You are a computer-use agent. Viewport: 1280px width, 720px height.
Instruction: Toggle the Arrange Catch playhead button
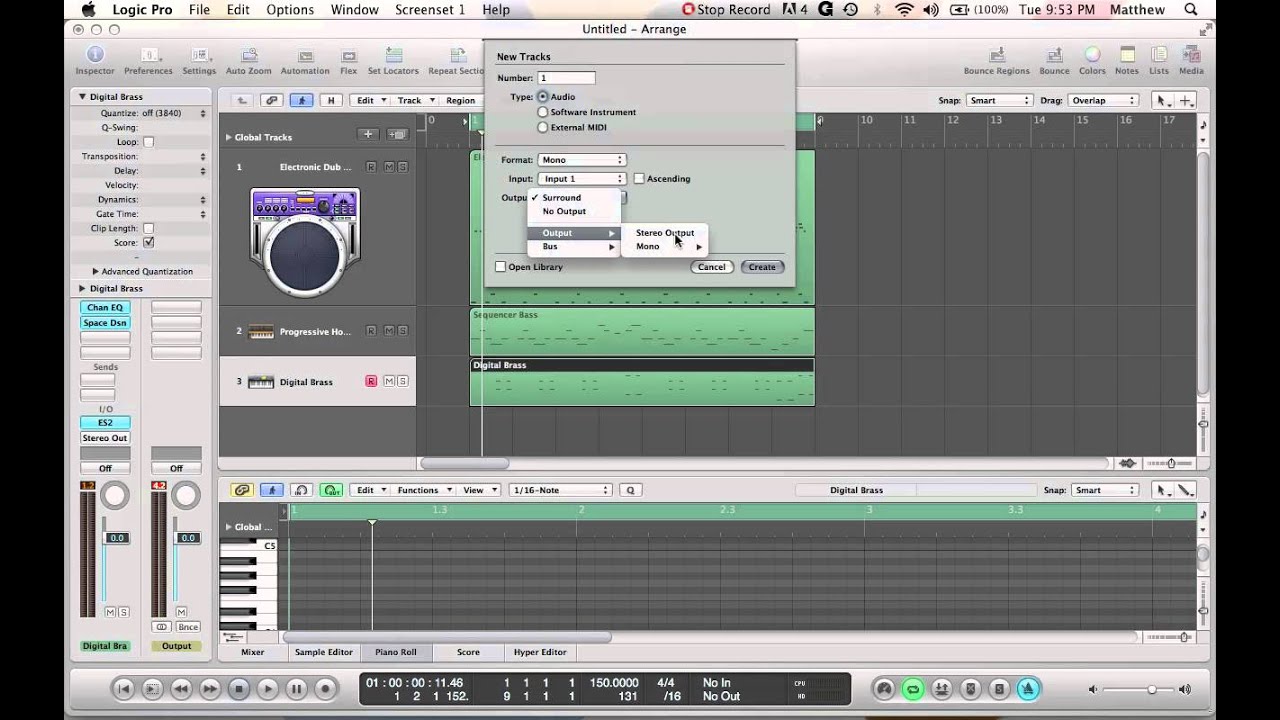click(300, 100)
